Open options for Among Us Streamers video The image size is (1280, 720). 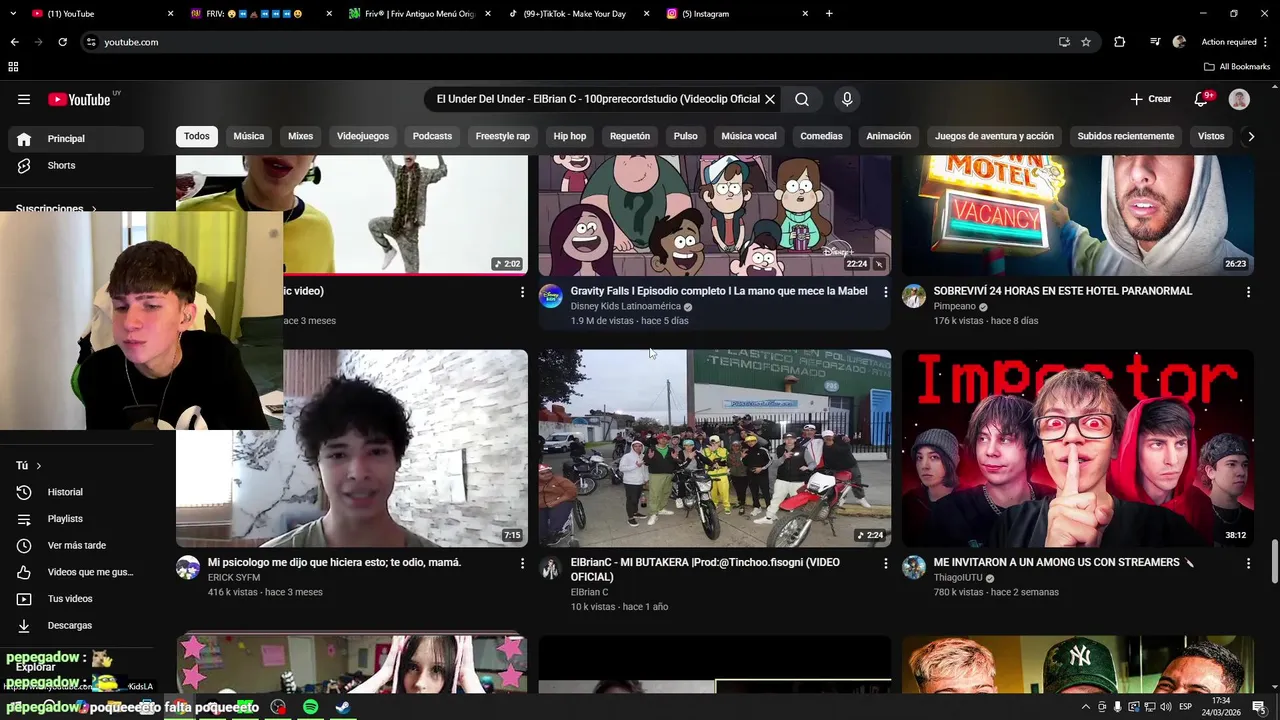[x=1248, y=564]
